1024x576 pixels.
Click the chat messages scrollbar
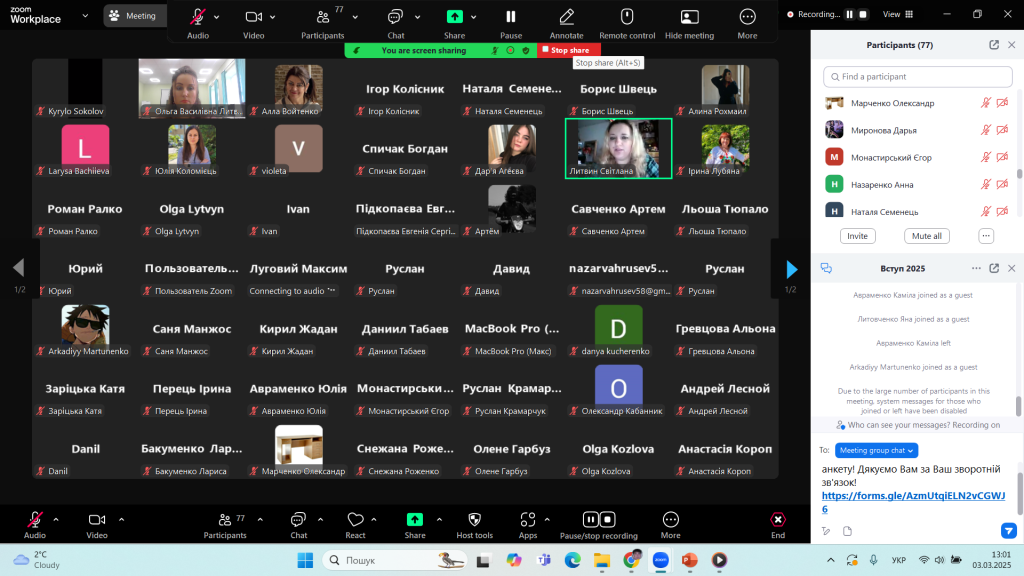click(1018, 406)
